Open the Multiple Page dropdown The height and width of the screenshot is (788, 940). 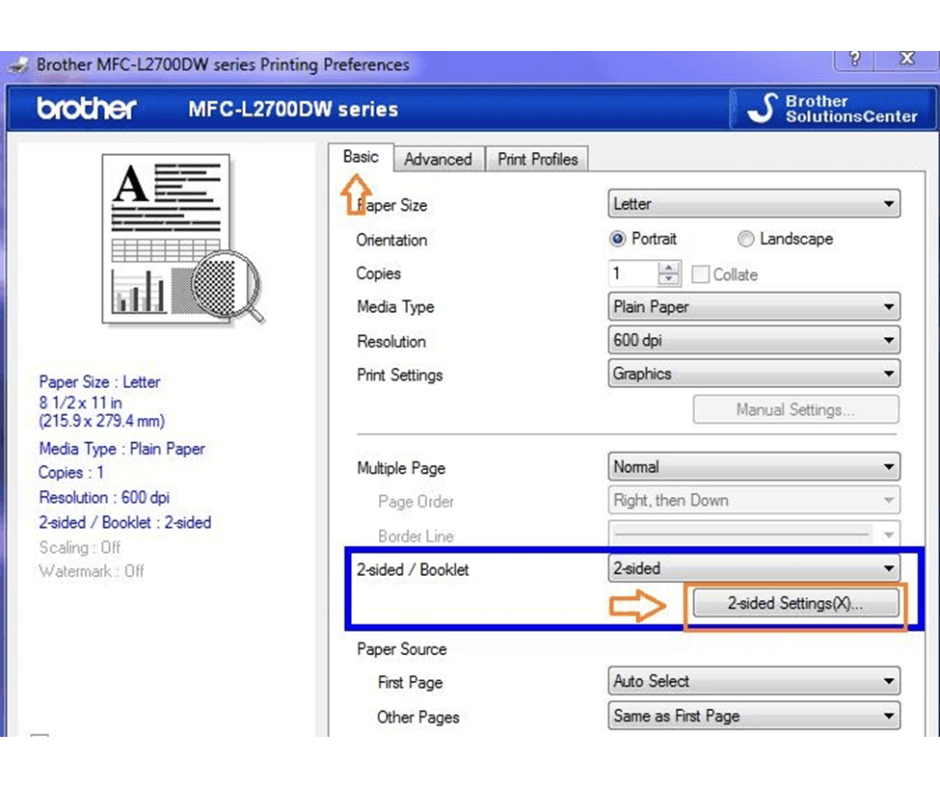coord(754,467)
